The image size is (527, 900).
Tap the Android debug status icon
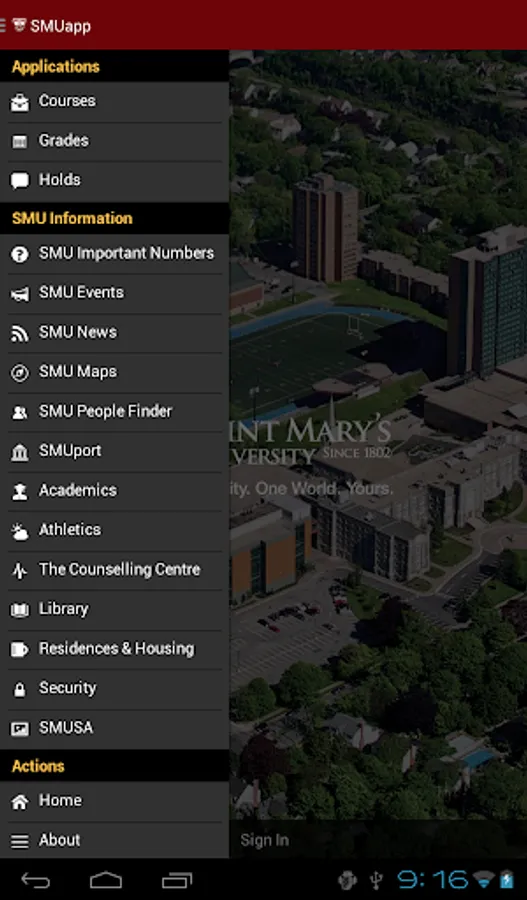(347, 880)
